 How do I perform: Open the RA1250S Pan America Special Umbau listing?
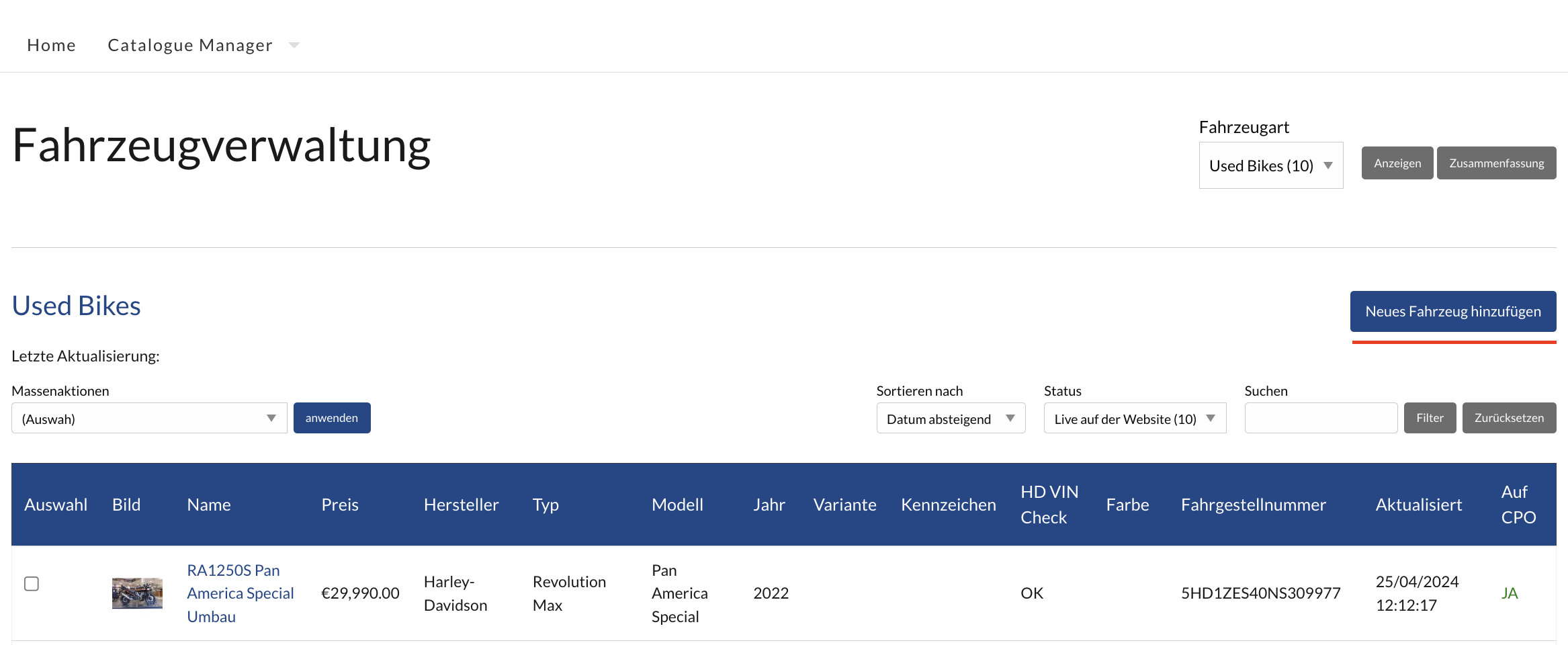pos(240,593)
